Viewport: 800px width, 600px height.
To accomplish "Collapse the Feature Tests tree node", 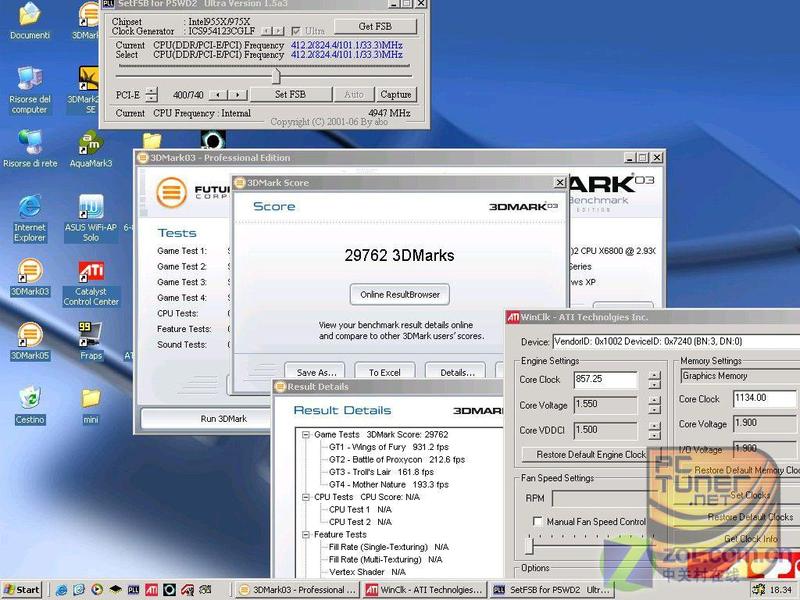I will click(x=306, y=535).
